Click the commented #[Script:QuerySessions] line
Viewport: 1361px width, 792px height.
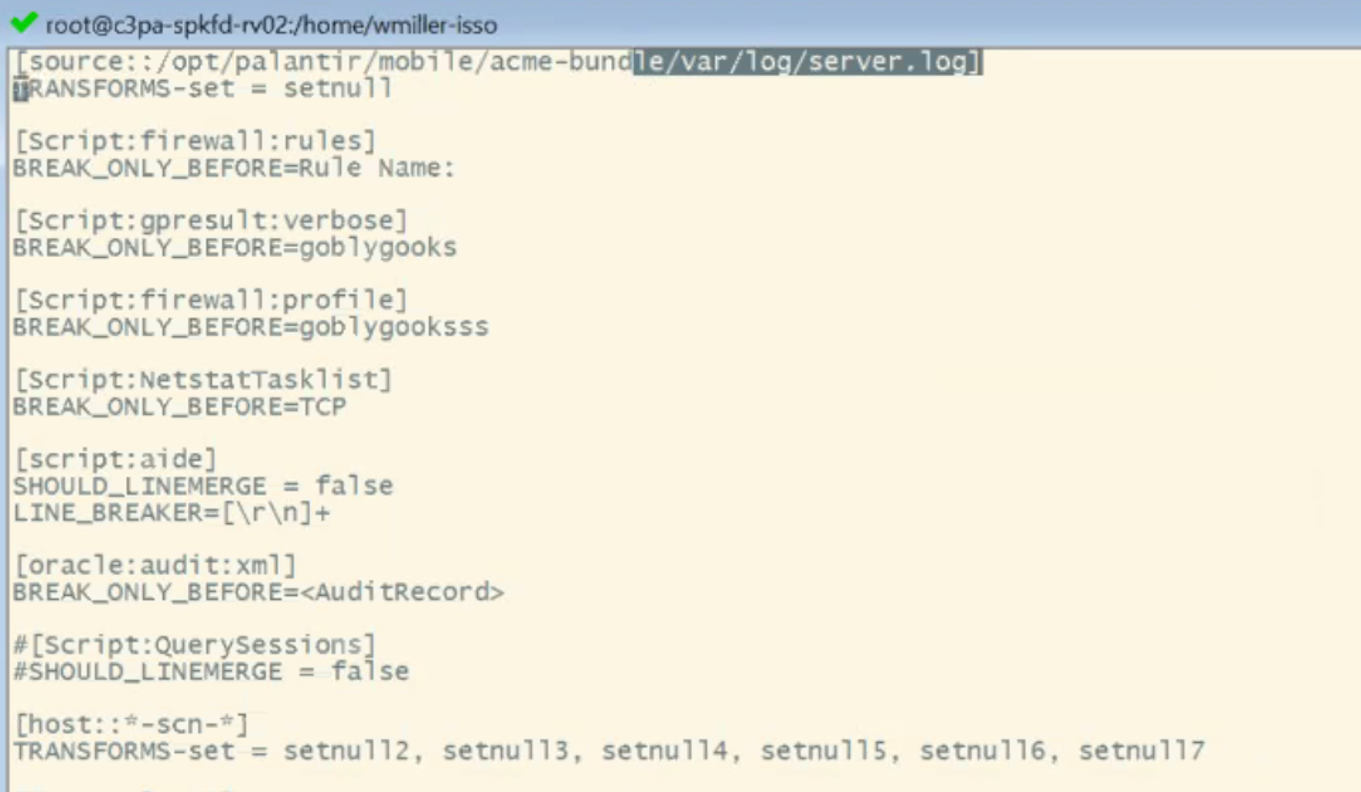195,645
